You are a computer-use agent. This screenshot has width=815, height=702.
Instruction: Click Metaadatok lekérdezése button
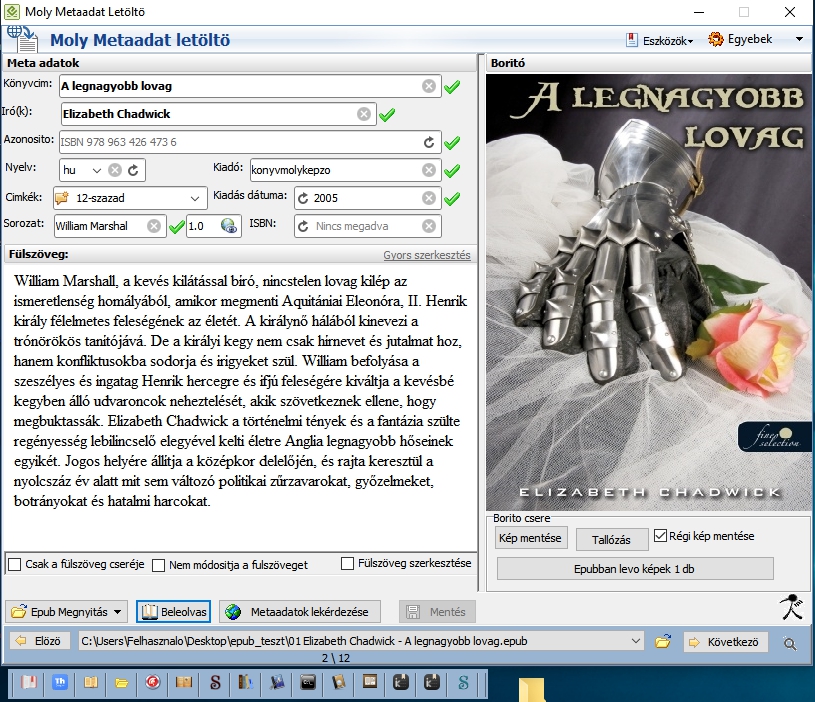(300, 612)
